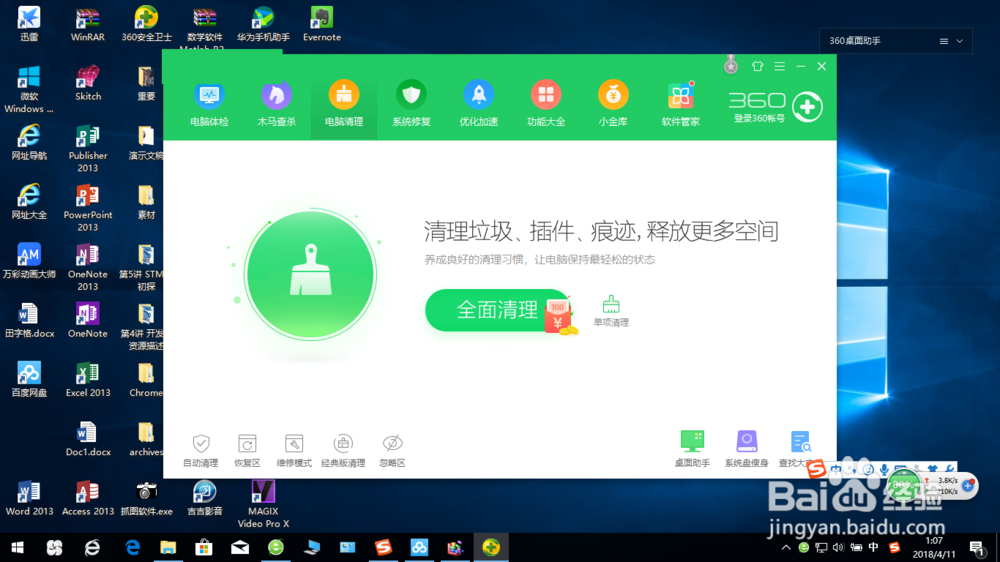Select 万彩动画大师 desktop shortcut
The width and height of the screenshot is (1000, 562).
[29, 262]
